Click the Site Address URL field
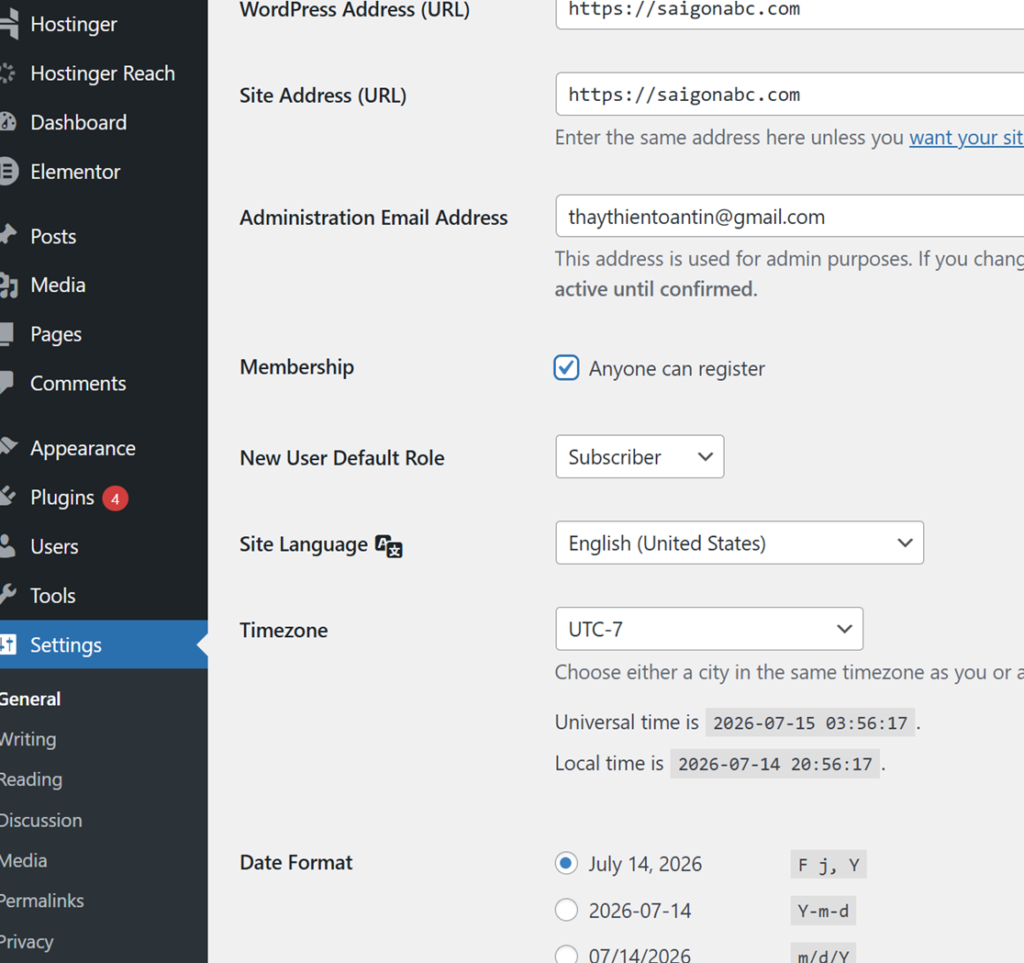 pyautogui.click(x=790, y=94)
